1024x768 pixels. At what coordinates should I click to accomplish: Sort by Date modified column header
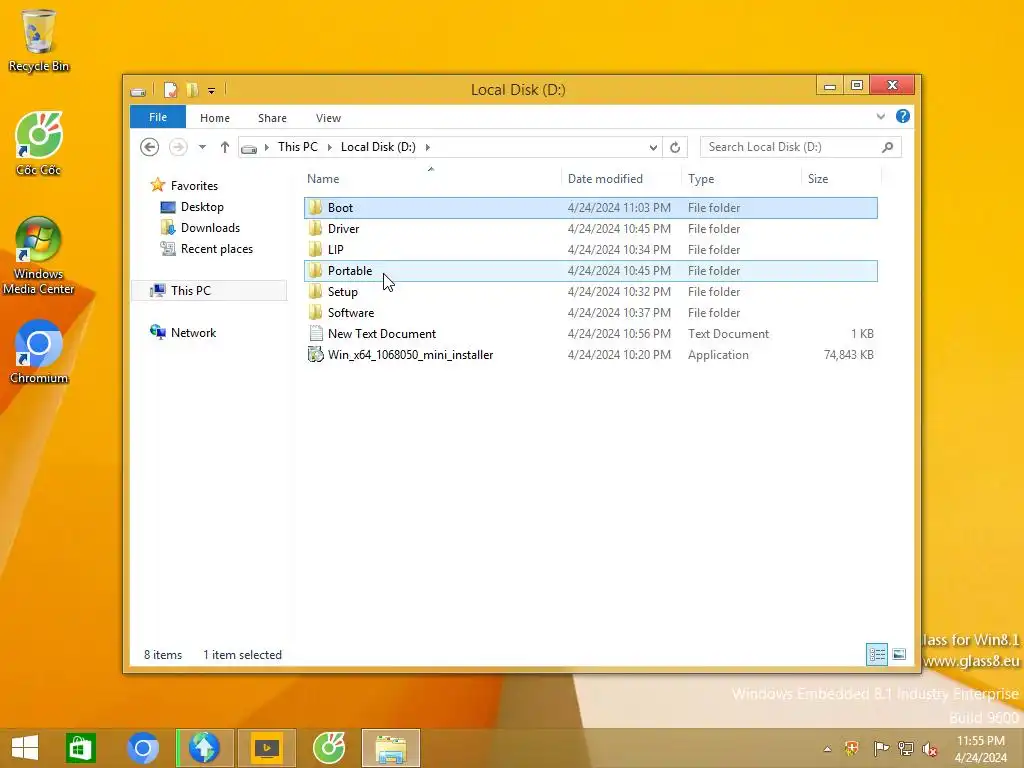click(620, 178)
